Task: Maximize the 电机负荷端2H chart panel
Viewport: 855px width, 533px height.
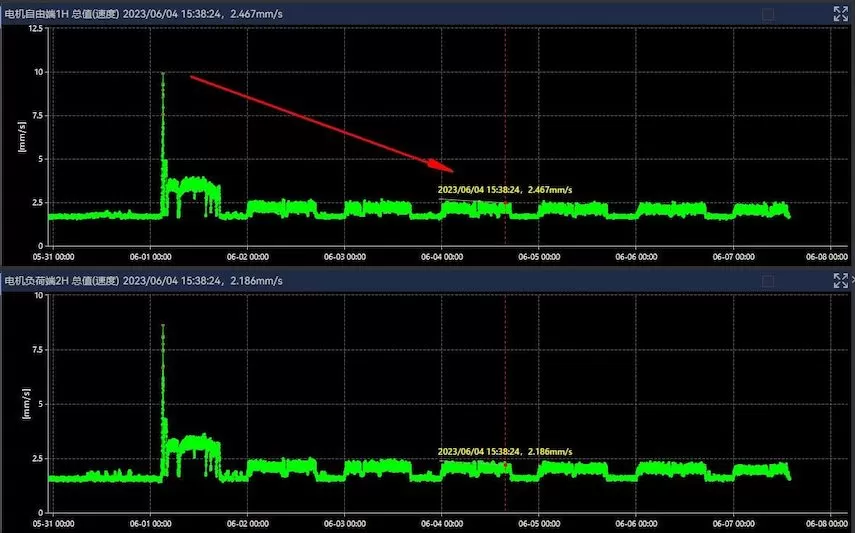Action: pos(840,280)
